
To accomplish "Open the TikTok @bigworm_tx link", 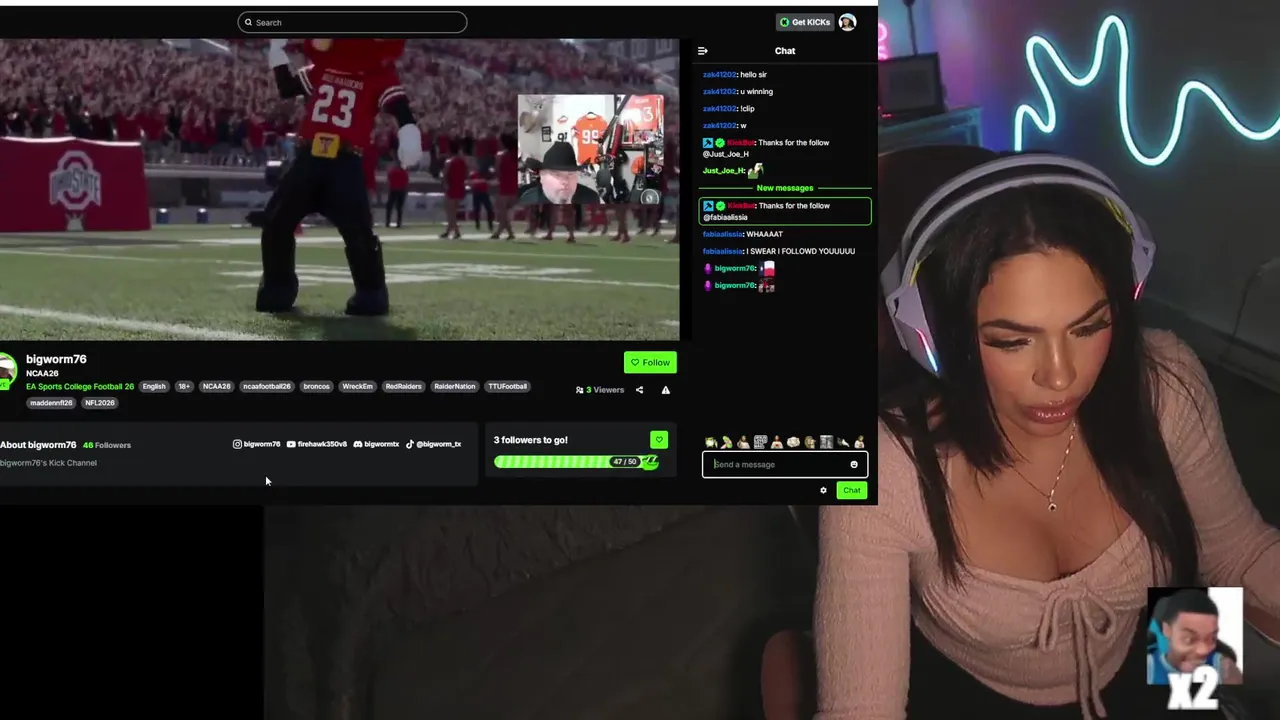I will point(433,444).
